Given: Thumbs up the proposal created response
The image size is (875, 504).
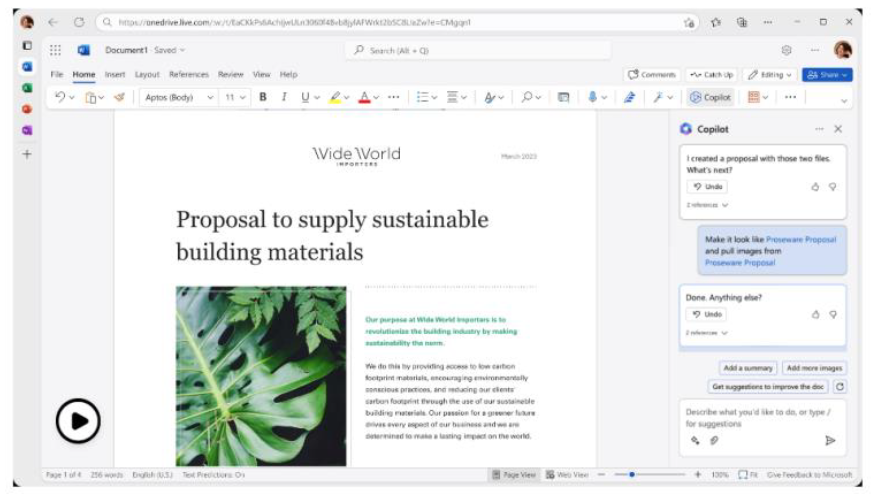Looking at the screenshot, I should [815, 187].
